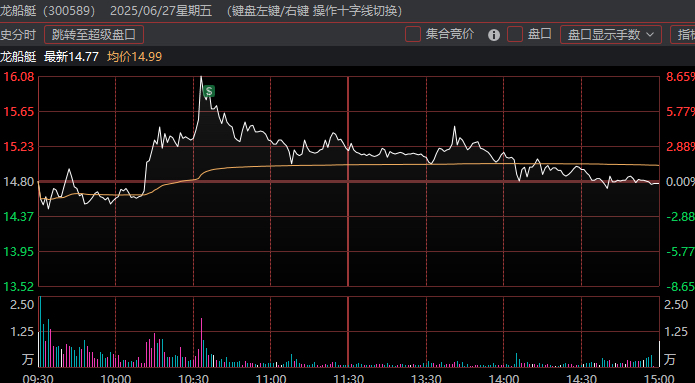Screen dimensions: 695x383
Task: Expand the 盘口显示手数 dropdown
Action: pos(611,35)
